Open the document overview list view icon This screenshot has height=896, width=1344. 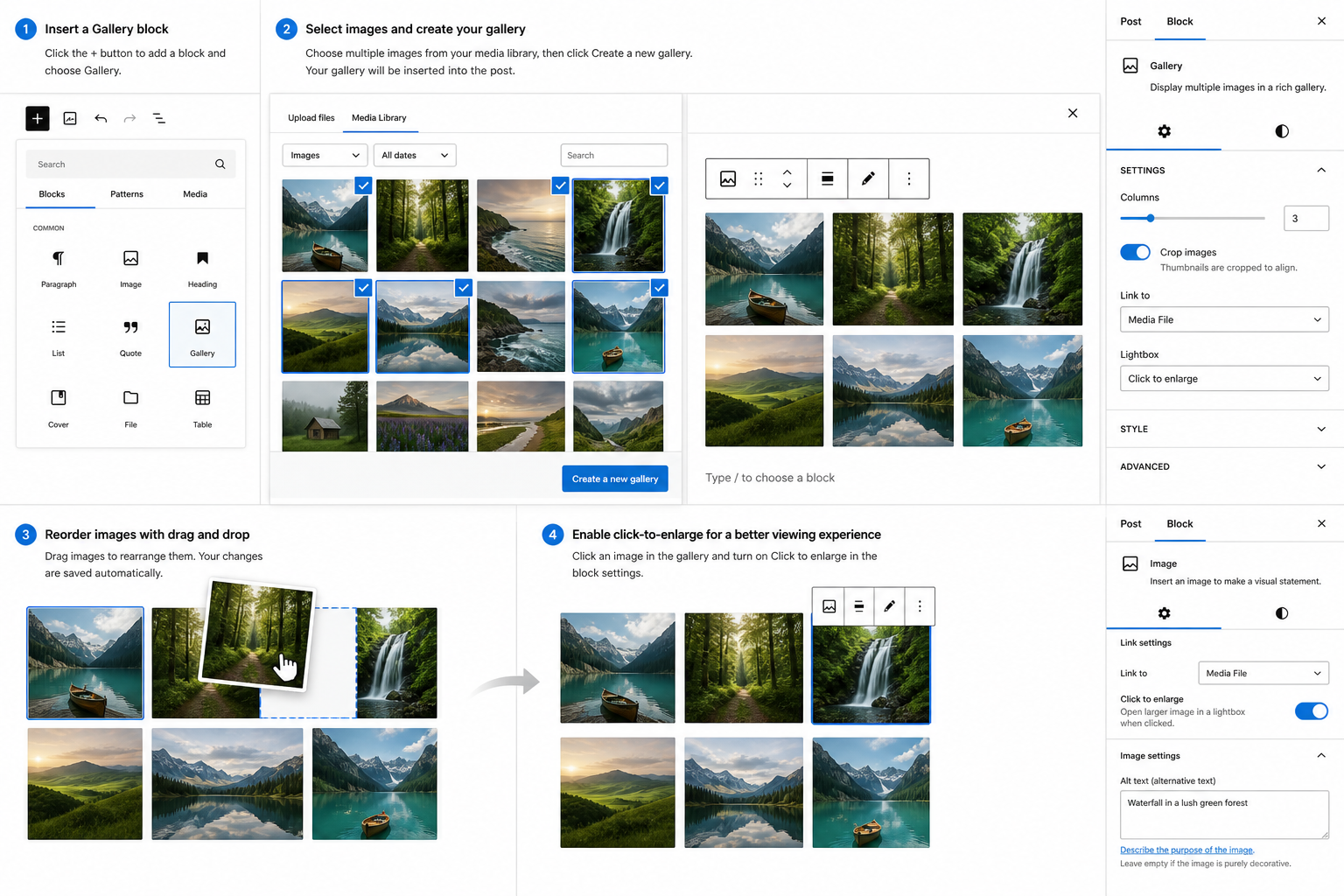click(159, 118)
